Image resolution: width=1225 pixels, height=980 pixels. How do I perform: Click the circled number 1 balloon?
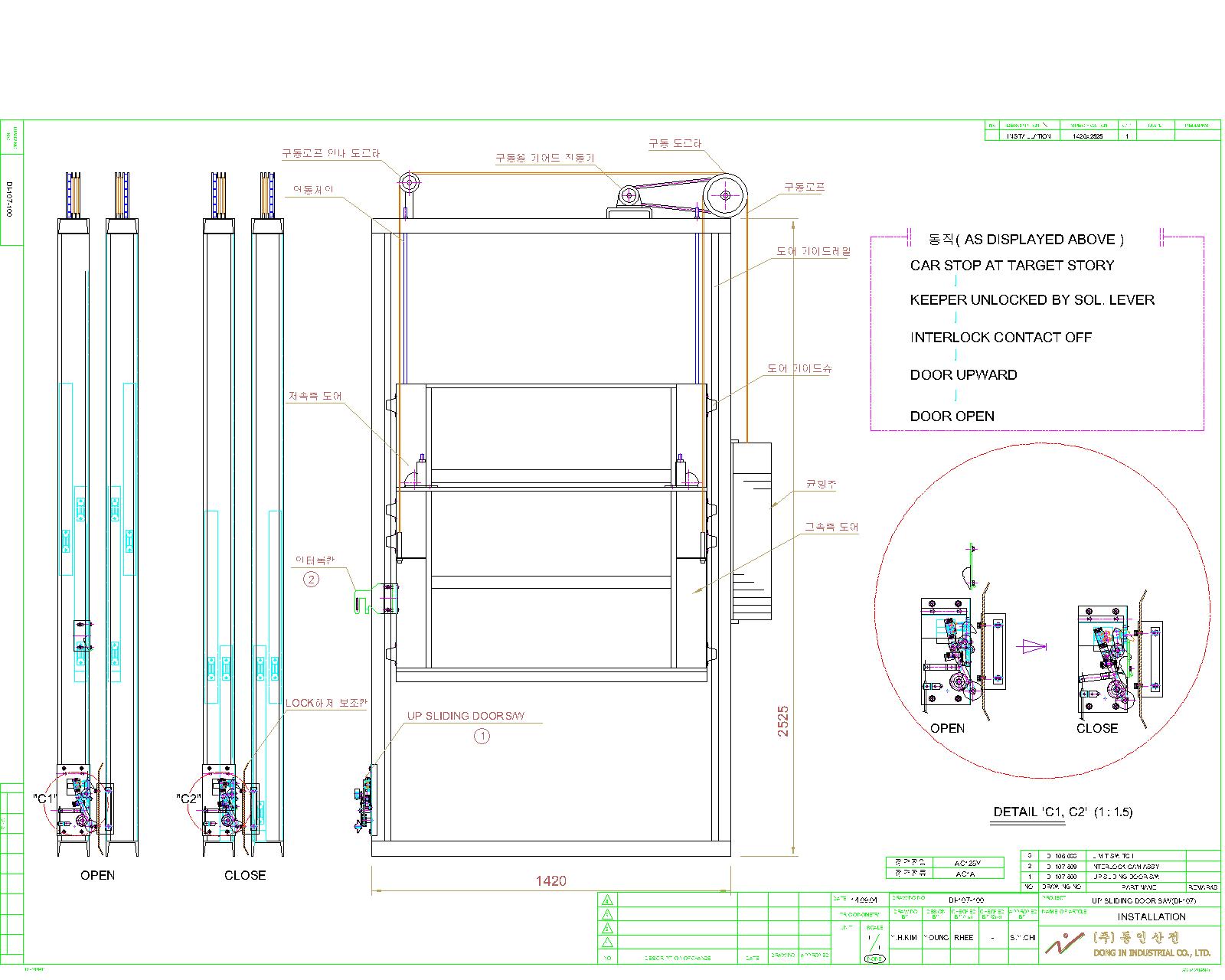coord(482,737)
